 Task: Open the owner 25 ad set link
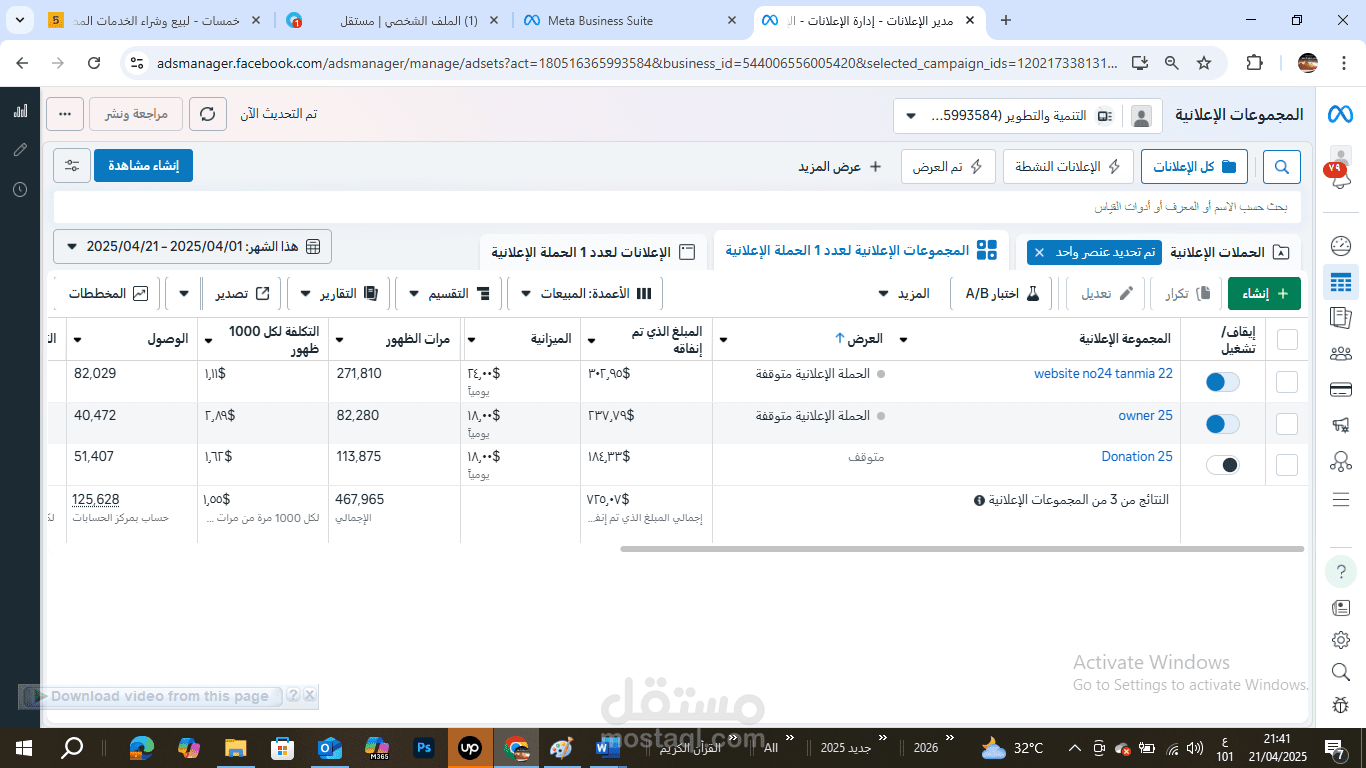(x=1145, y=416)
